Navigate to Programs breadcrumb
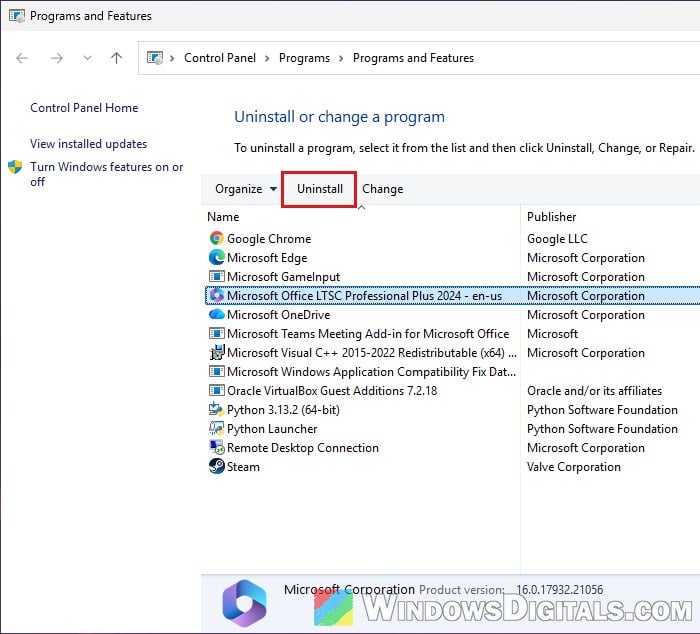The image size is (700, 634). (x=304, y=58)
